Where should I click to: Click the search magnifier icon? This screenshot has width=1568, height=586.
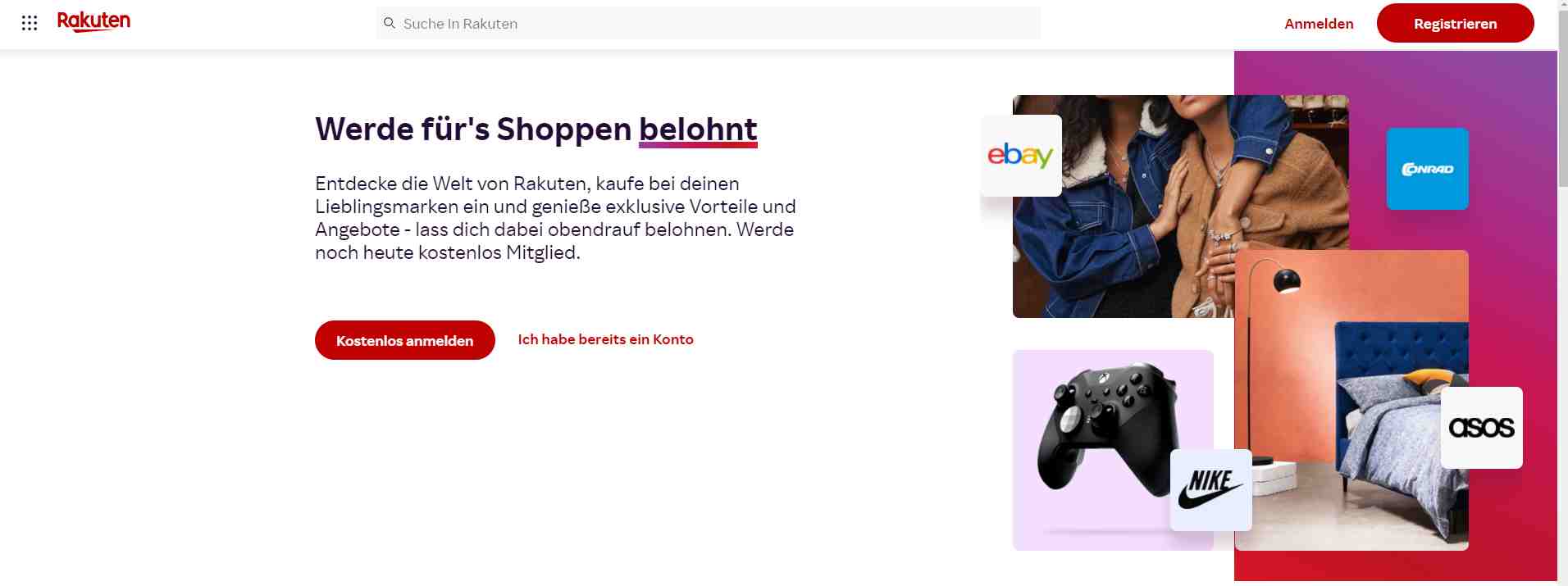click(390, 23)
